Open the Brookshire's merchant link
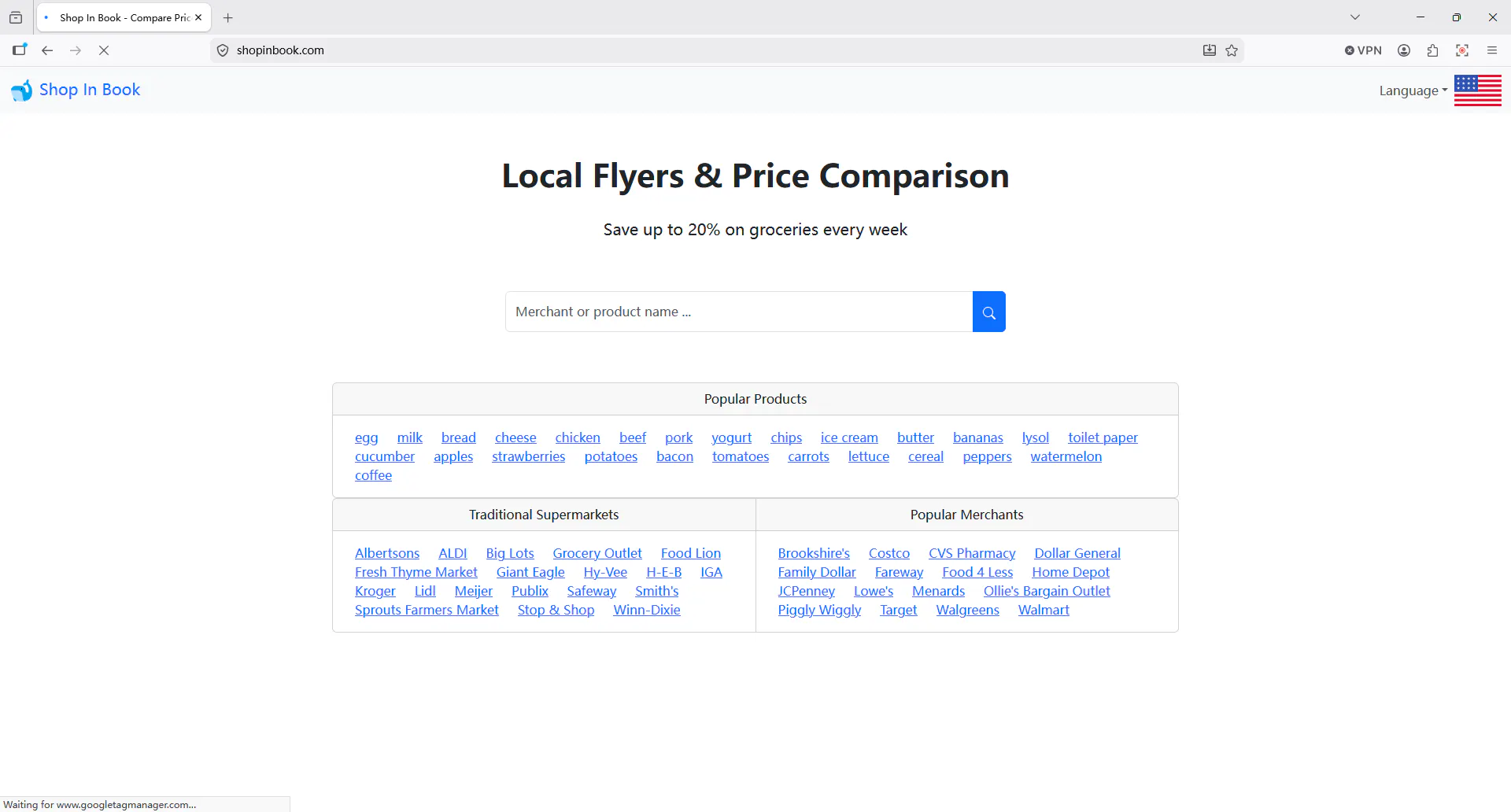 (x=814, y=553)
